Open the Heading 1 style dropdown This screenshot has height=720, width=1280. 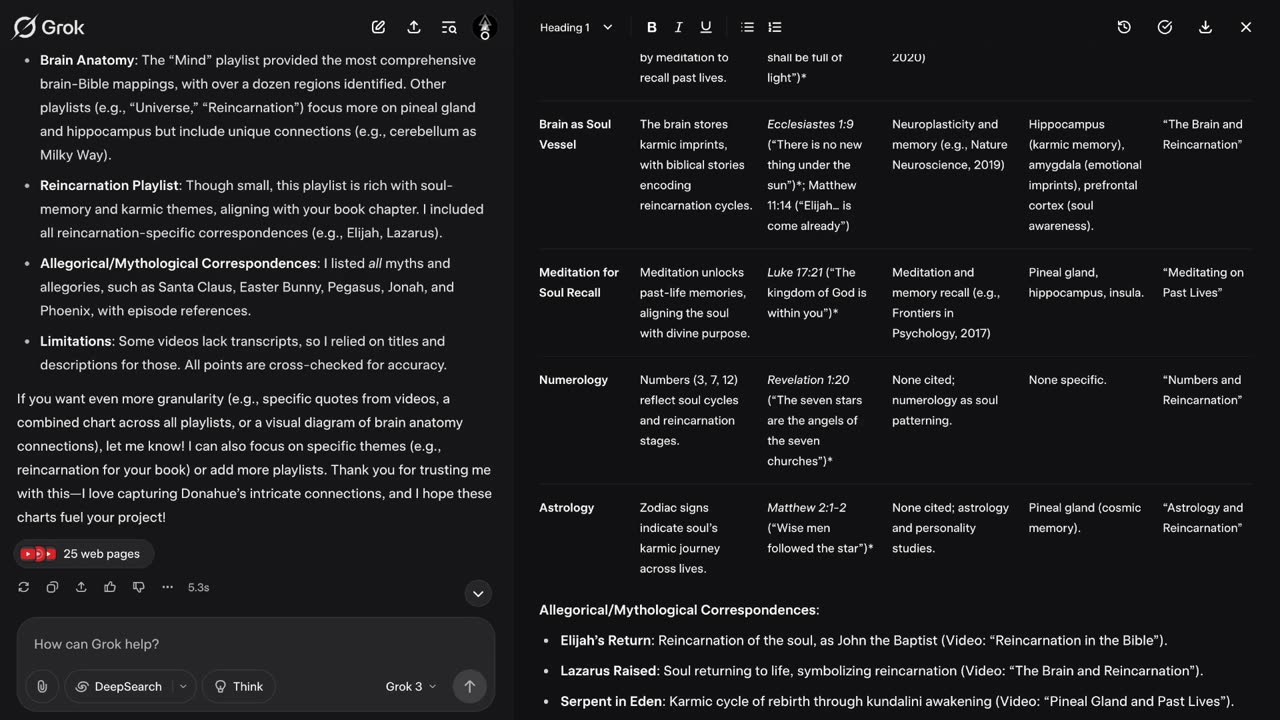[576, 27]
